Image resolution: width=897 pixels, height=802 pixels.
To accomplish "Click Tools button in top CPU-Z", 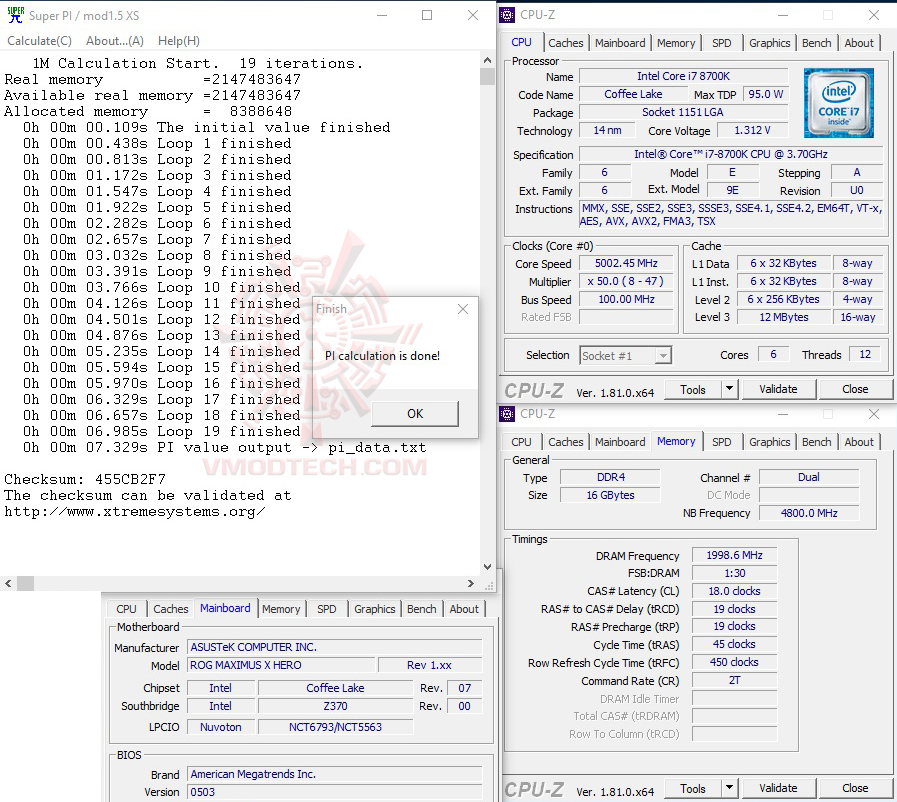I will click(x=692, y=390).
